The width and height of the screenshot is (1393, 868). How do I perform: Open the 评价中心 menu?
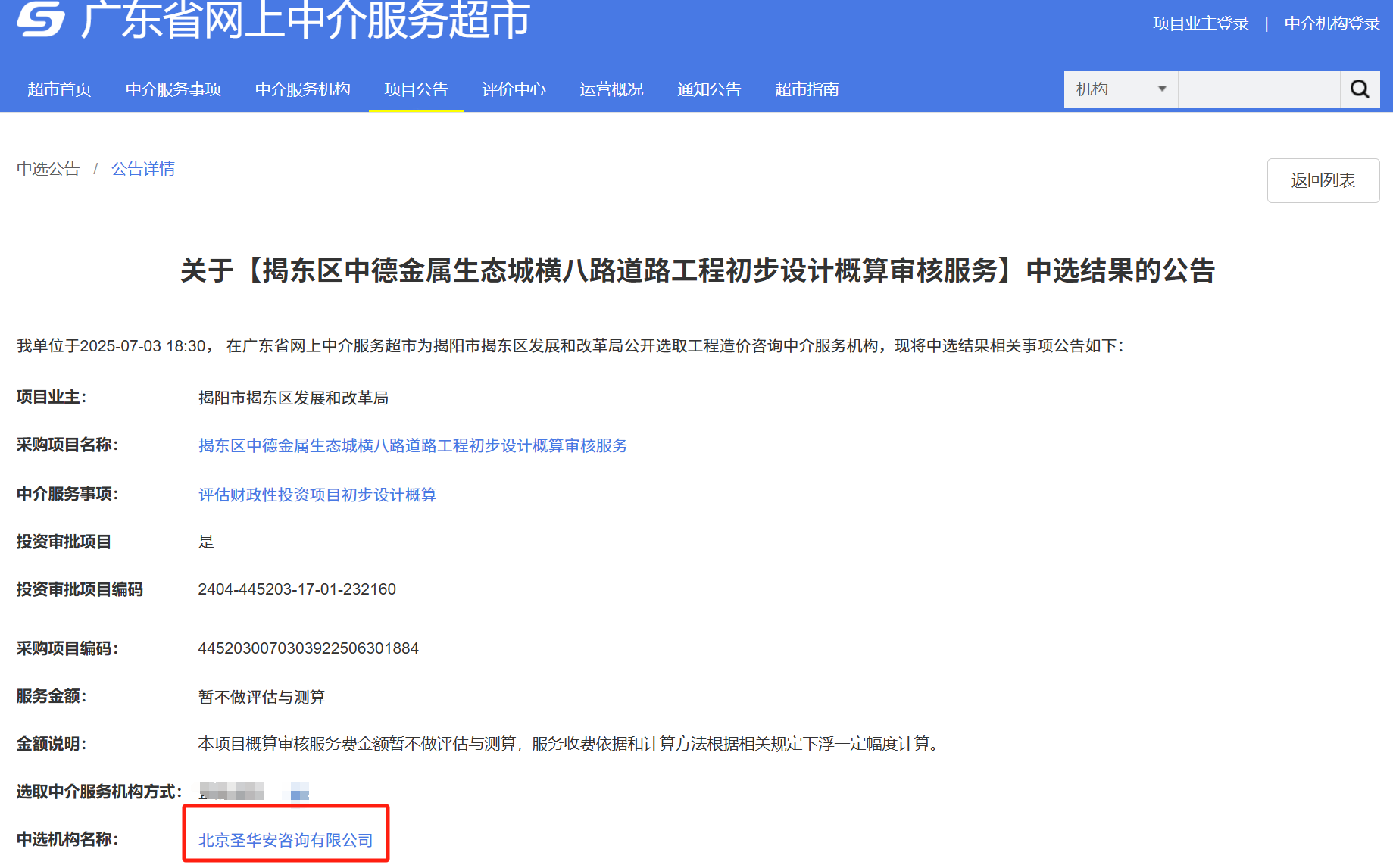[x=514, y=89]
